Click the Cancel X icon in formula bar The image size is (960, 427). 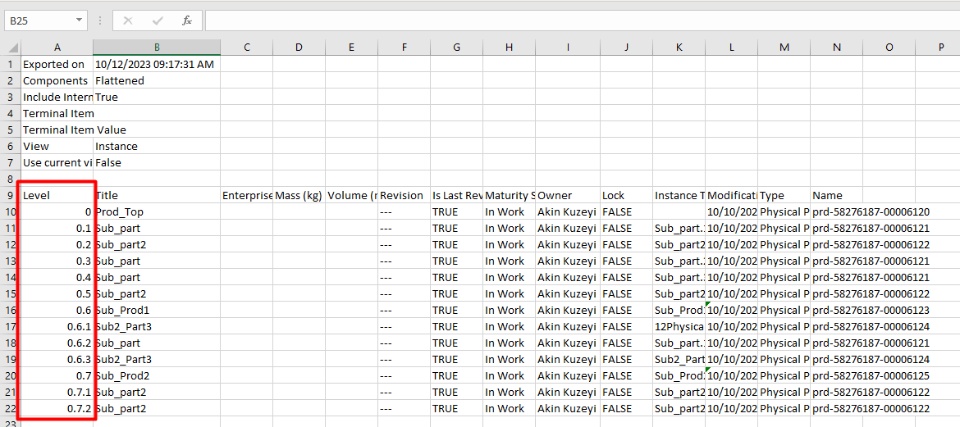128,20
